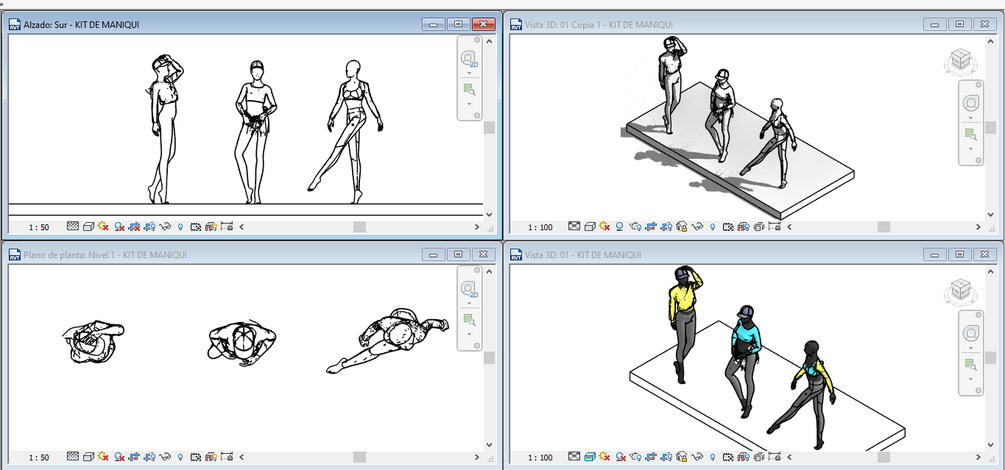The image size is (1005, 470).
Task: Open the 1 : 100 scale in 01 Copia 1 view
Action: click(x=540, y=227)
